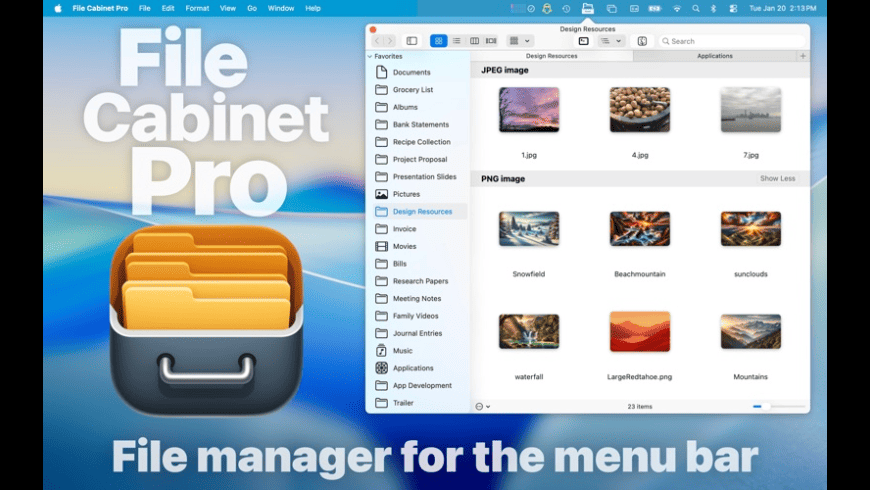Click the Bank Statements folder icon

pyautogui.click(x=381, y=124)
